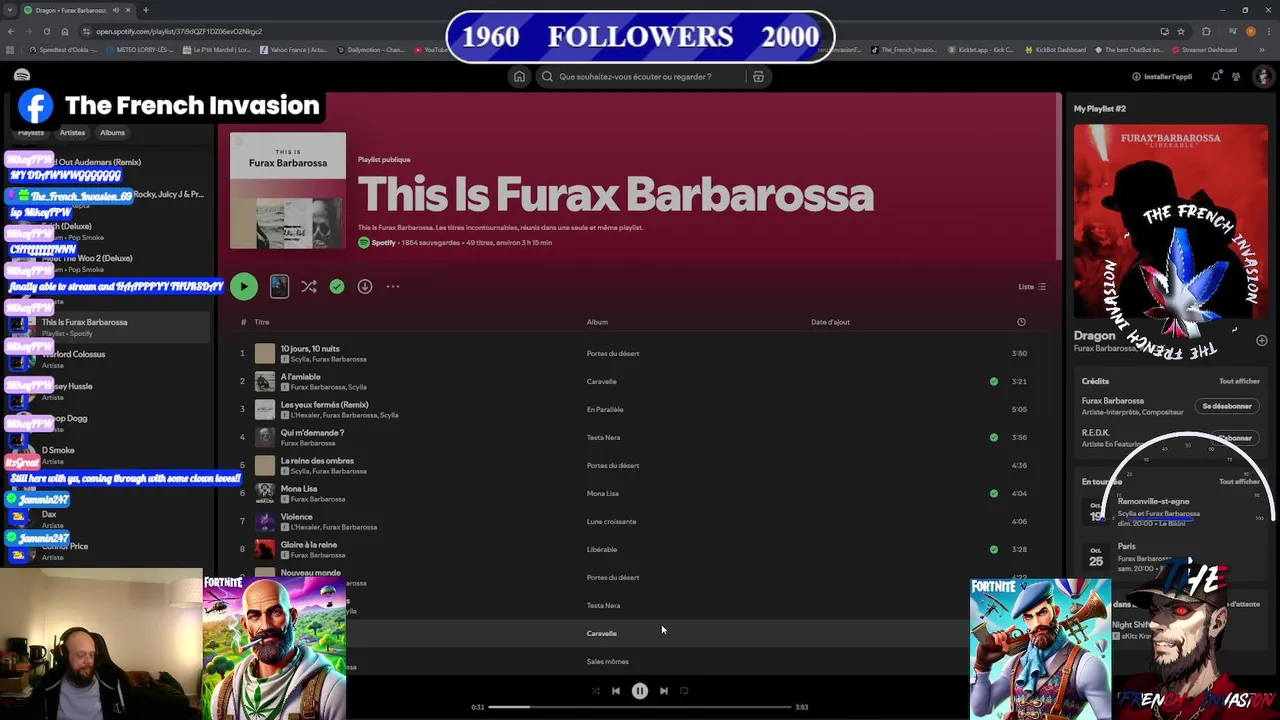Click the Spotify logo at top left
Screen dimensions: 1280x720
(x=22, y=76)
